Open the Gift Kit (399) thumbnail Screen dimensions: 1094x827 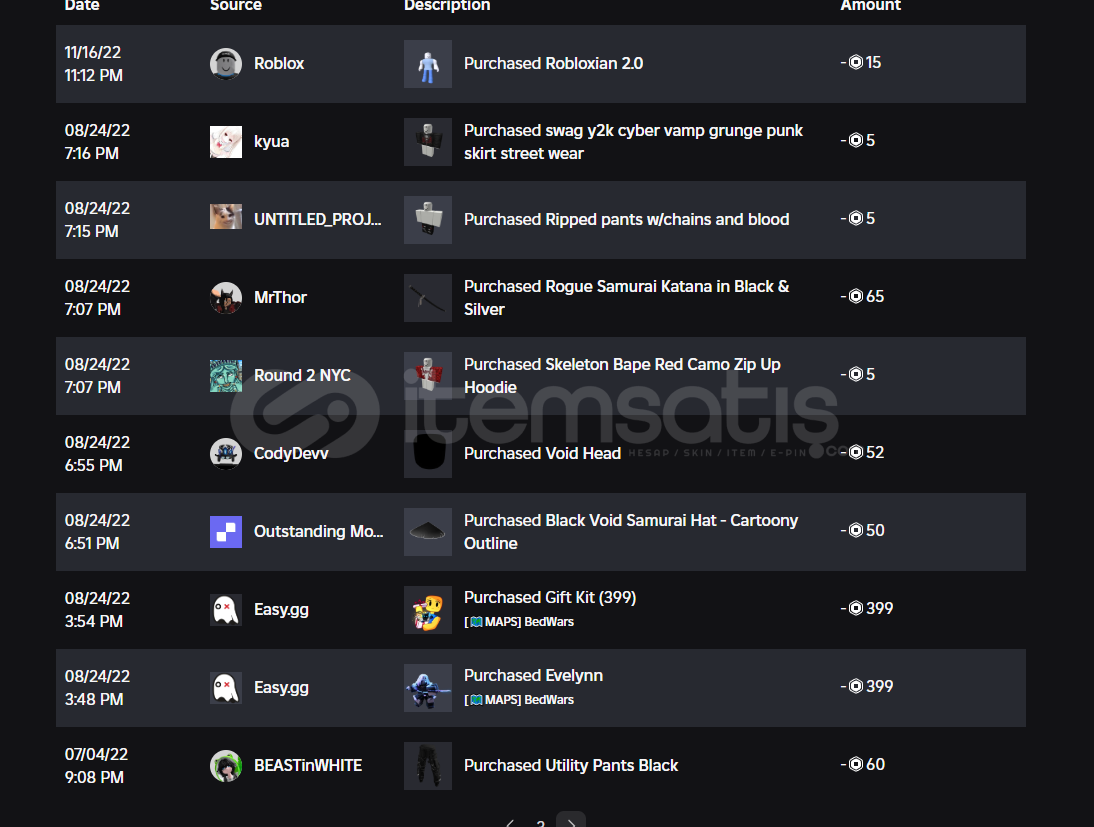[428, 610]
